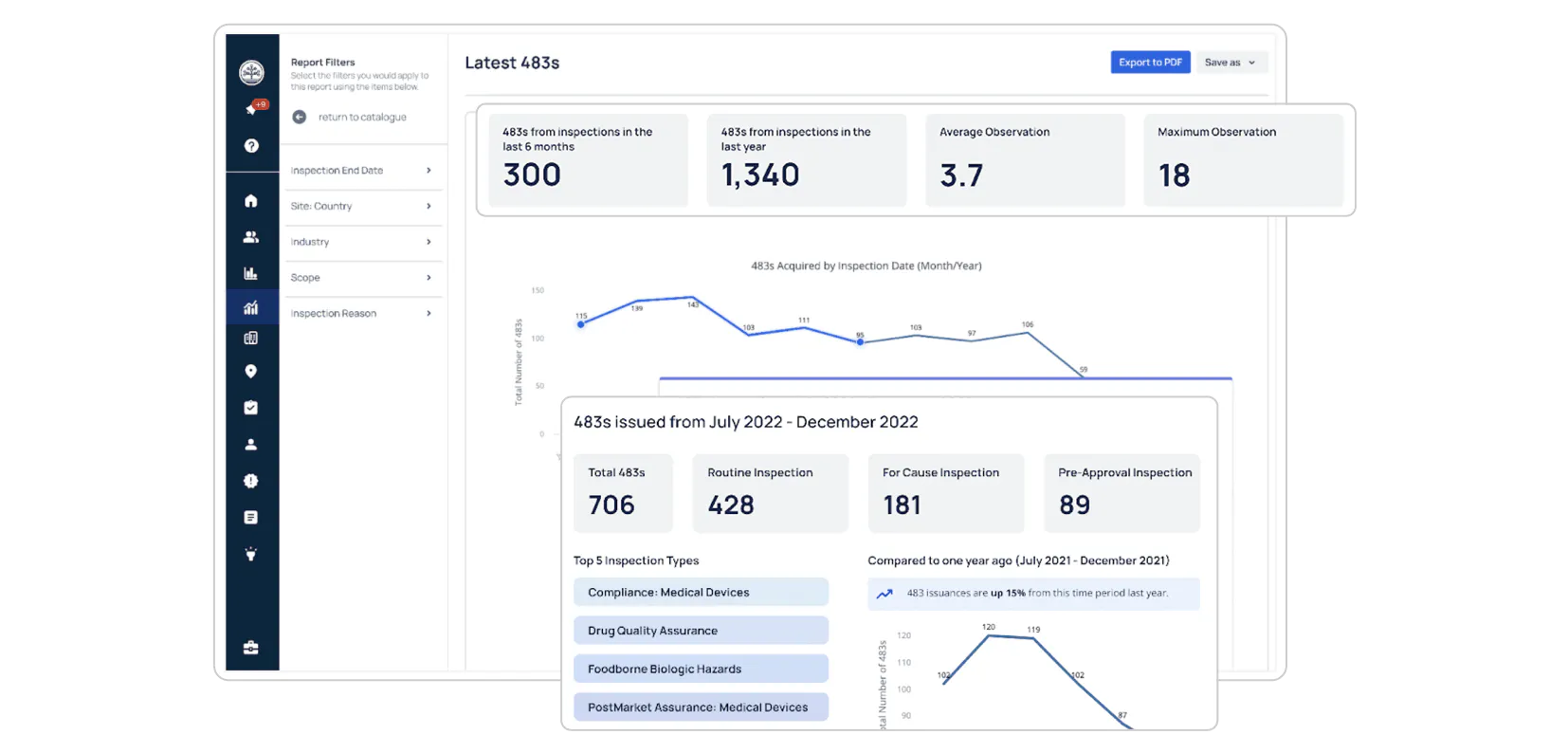
Task: Go to the home icon in sidebar
Action: pos(251,200)
